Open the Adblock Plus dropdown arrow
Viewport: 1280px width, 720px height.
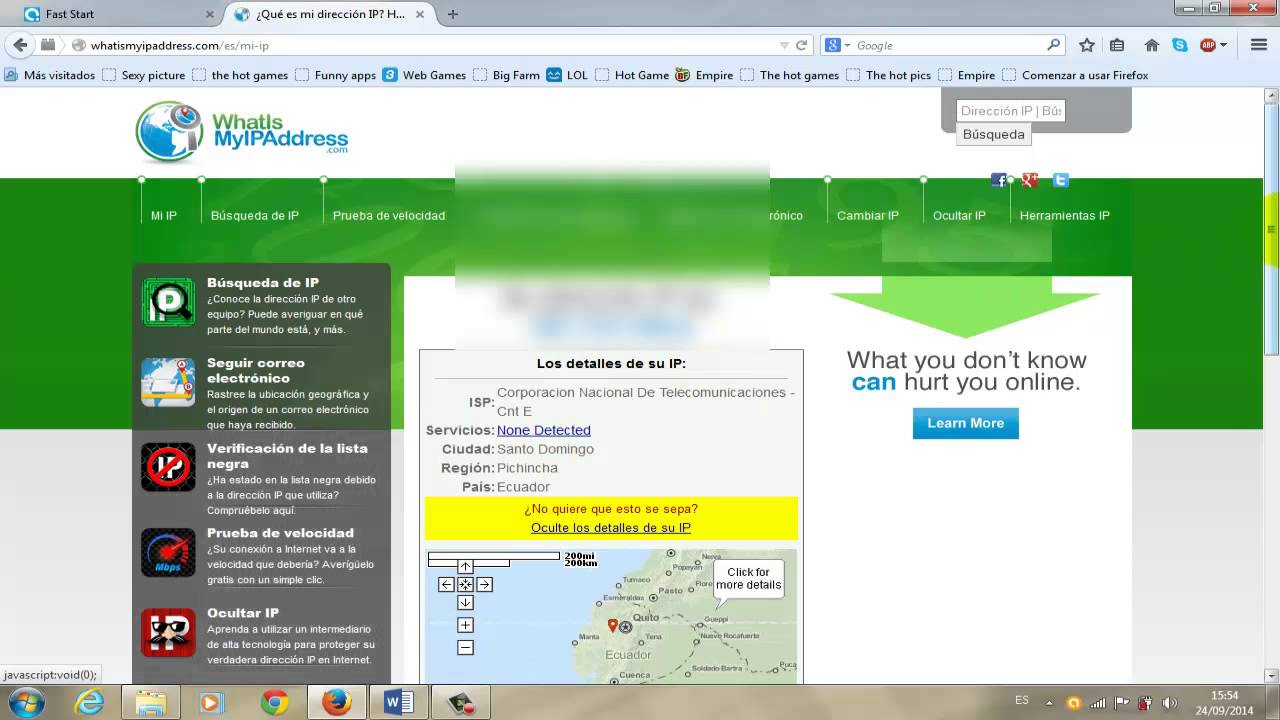point(1223,45)
